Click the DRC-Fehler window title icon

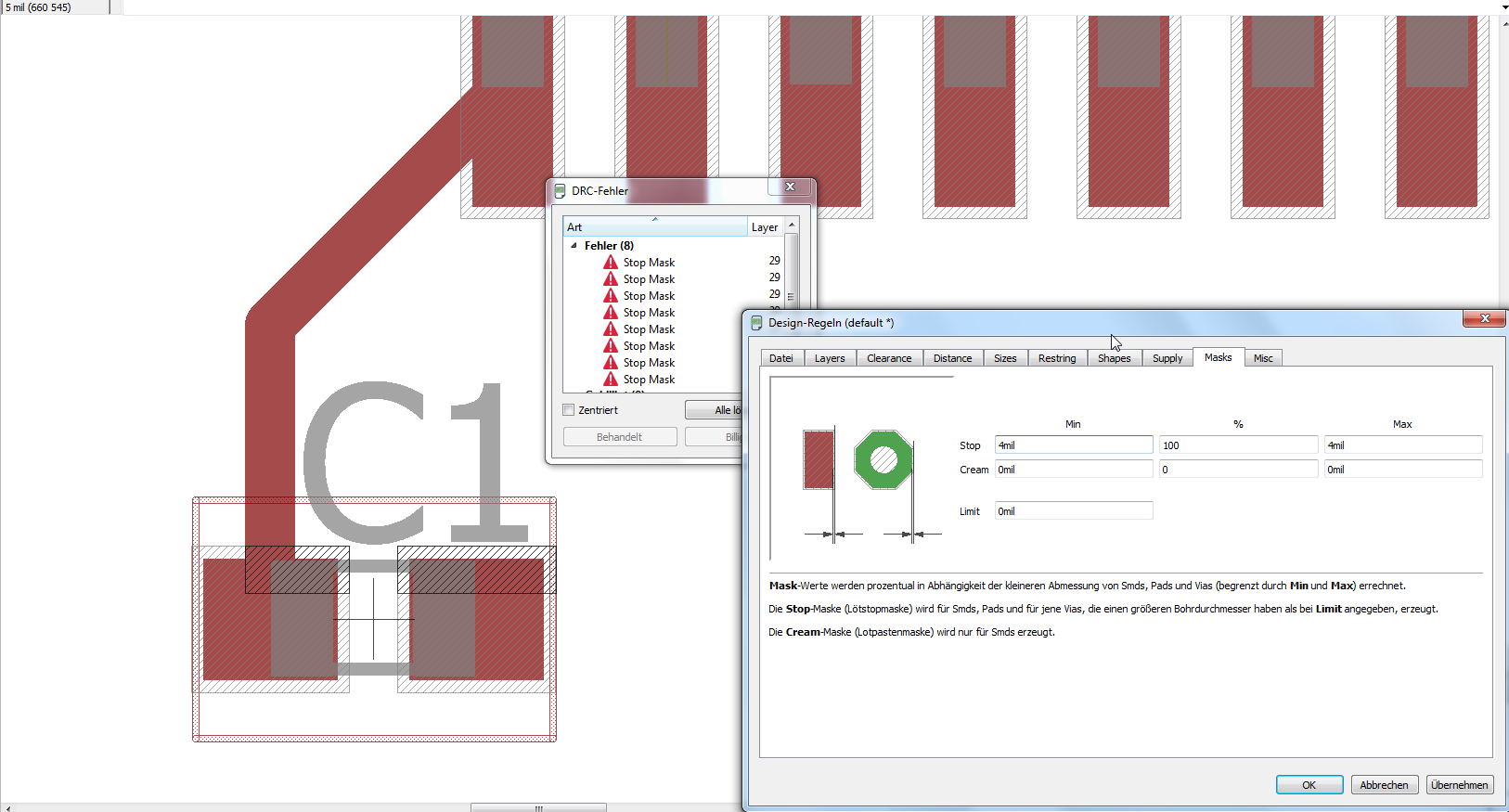click(560, 191)
